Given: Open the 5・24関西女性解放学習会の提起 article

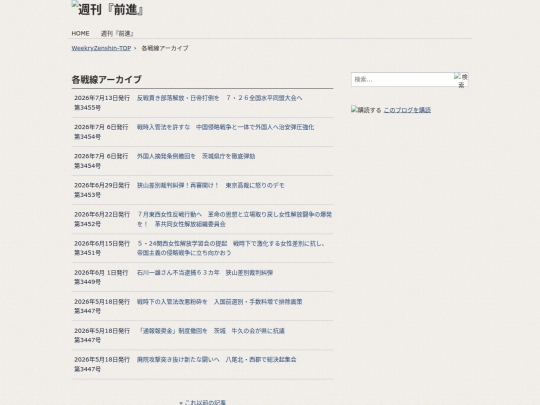Looking at the screenshot, I should [x=231, y=248].
